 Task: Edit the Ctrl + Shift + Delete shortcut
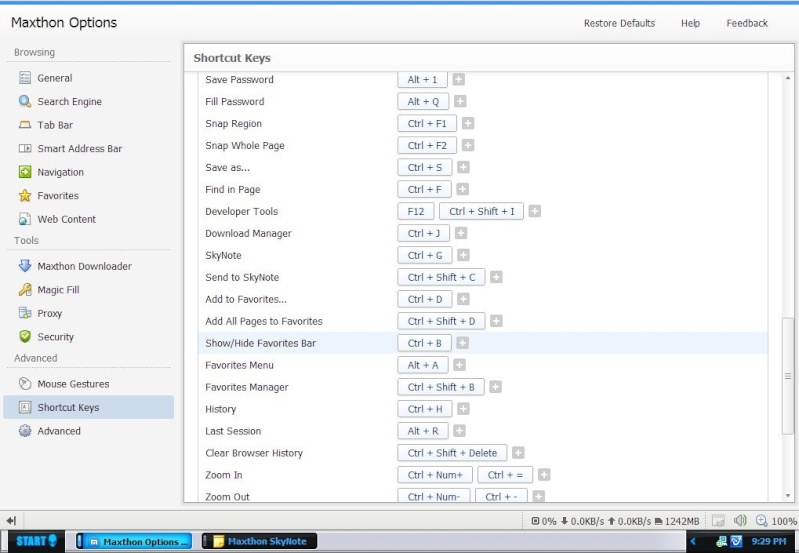(452, 453)
